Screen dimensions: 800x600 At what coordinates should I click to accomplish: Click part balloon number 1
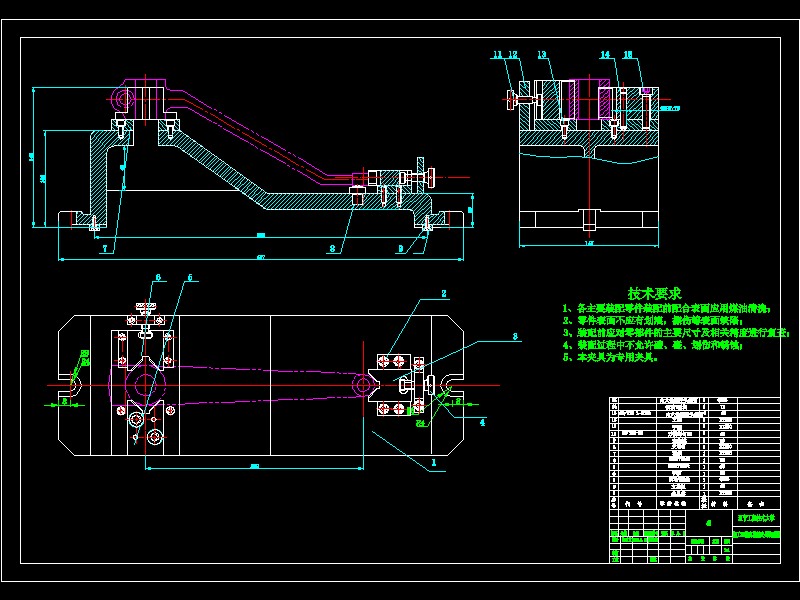(x=434, y=462)
